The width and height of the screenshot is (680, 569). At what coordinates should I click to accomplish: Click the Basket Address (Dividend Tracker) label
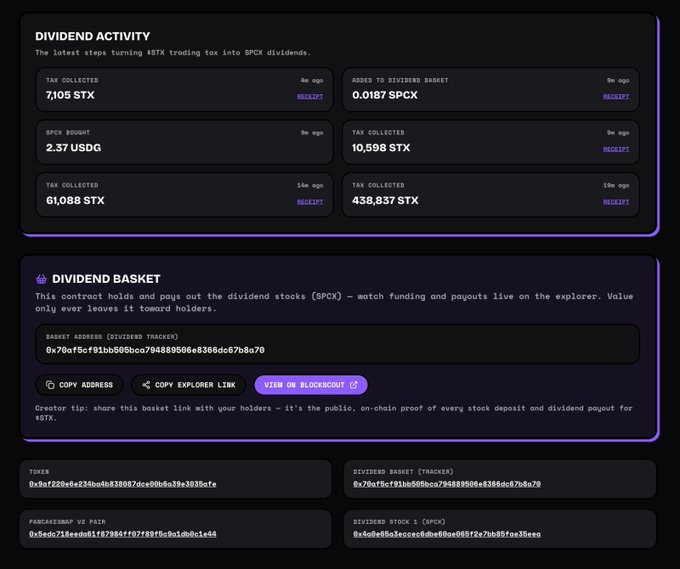coord(112,337)
